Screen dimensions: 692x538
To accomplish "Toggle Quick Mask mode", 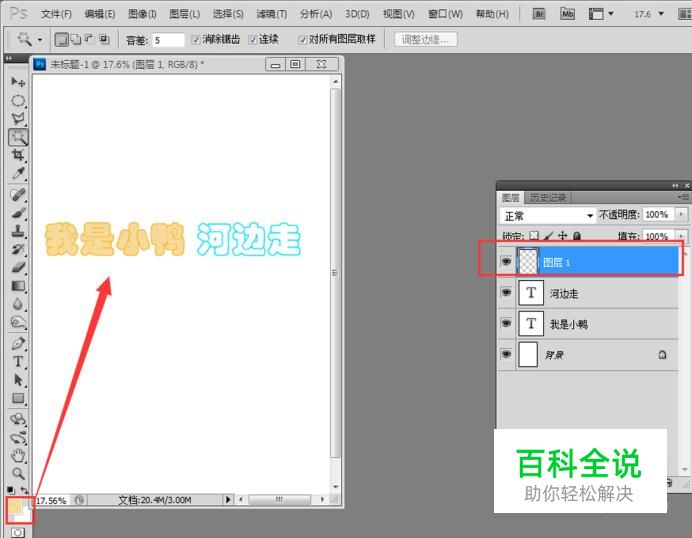I will click(x=17, y=532).
